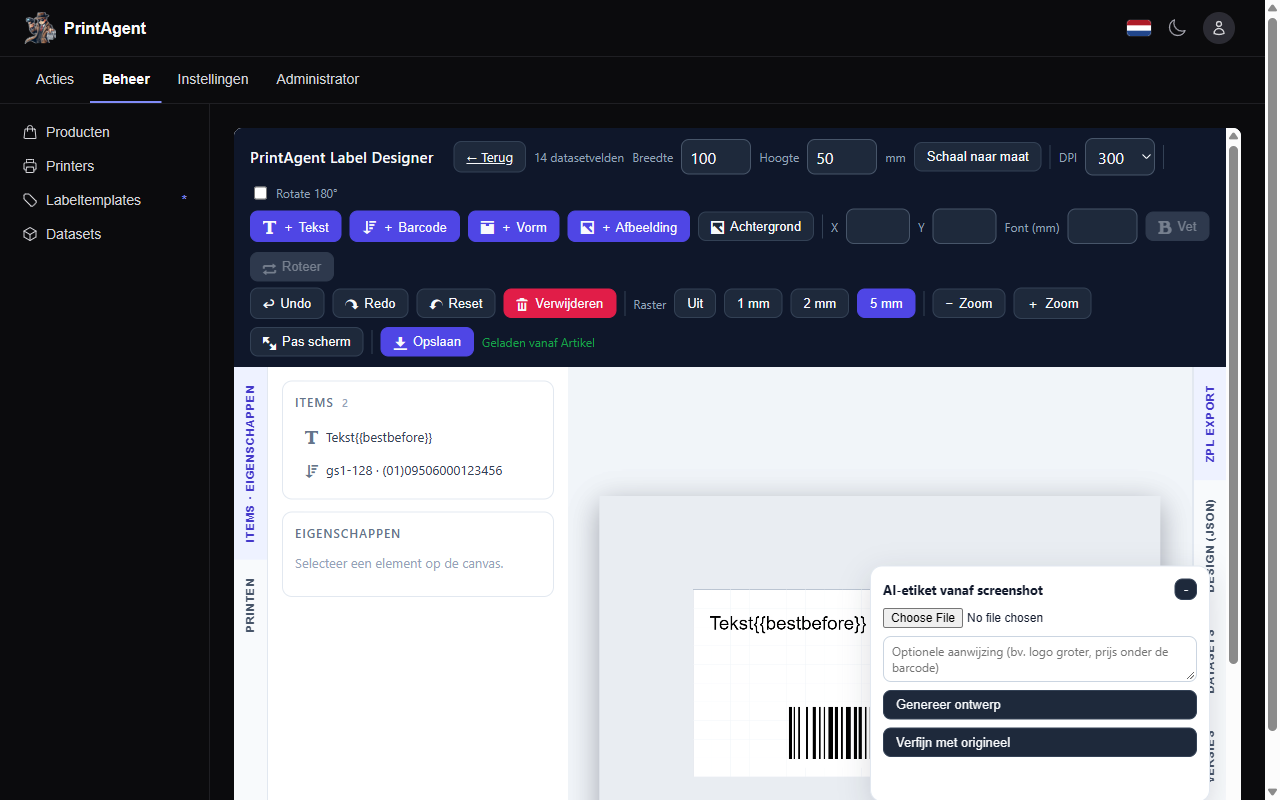Screen dimensions: 1280x800
Task: Click the PrintAgent logo icon
Action: point(40,28)
